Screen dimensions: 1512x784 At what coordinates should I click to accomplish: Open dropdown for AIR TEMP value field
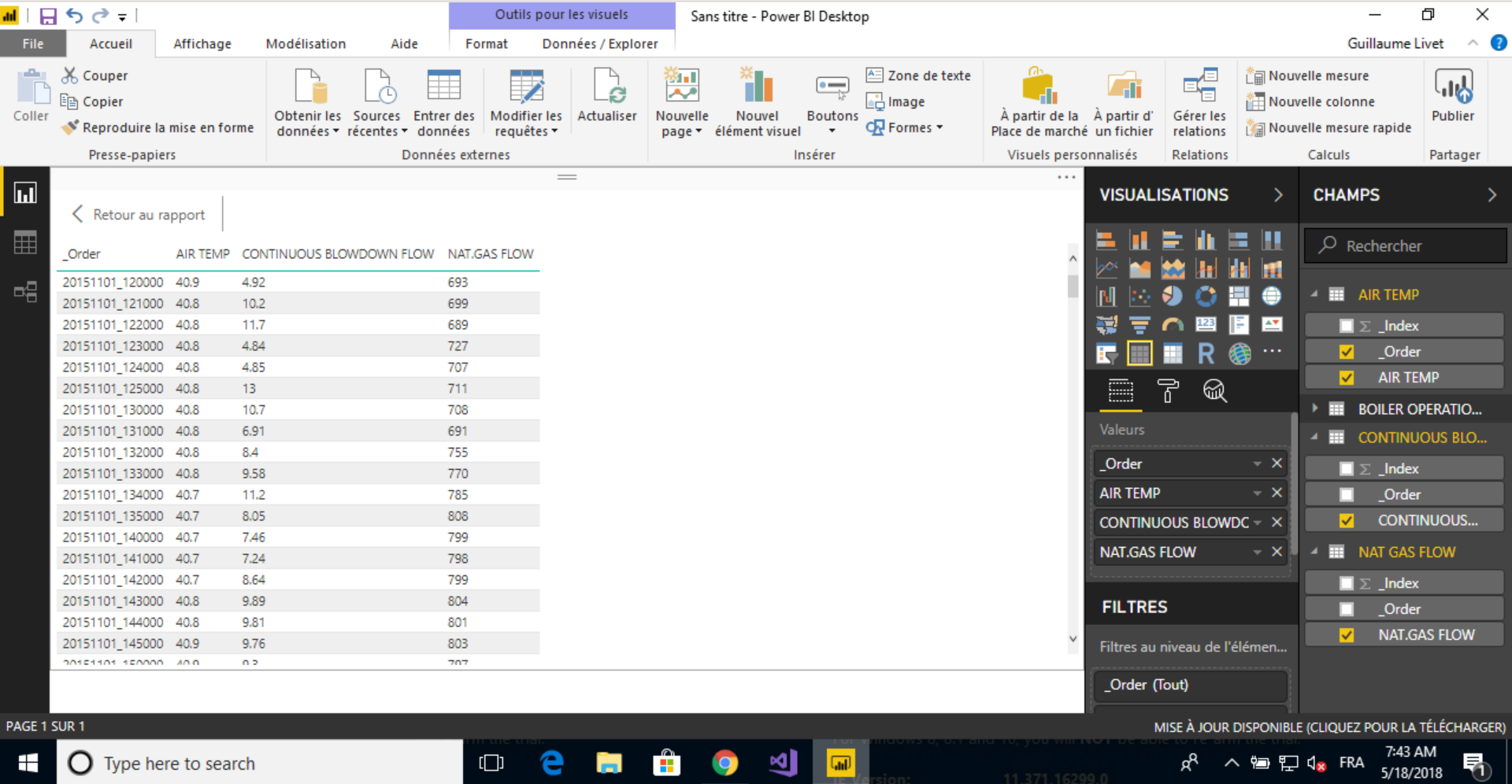[x=1257, y=493]
